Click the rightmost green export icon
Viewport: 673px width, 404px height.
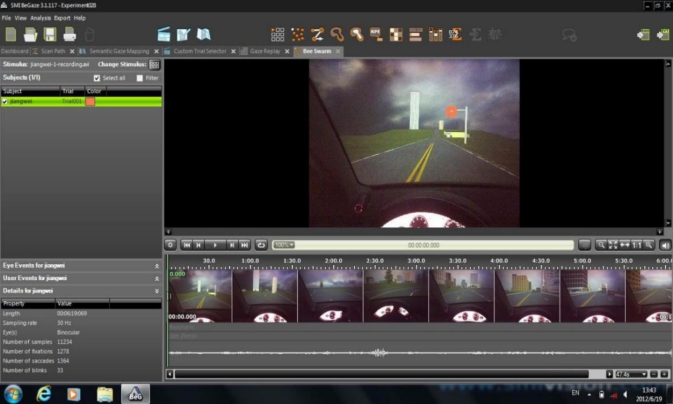click(663, 34)
